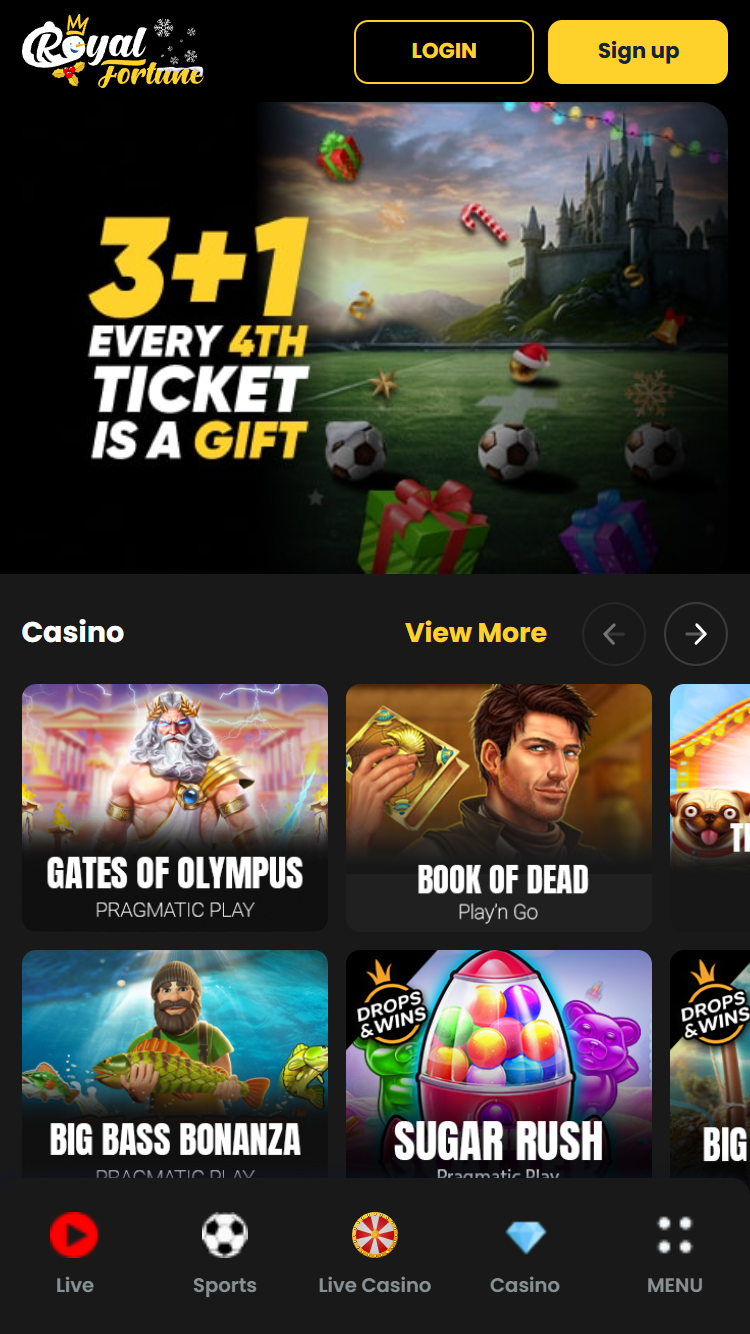Click the LOGIN button
Viewport: 750px width, 1334px height.
(444, 51)
